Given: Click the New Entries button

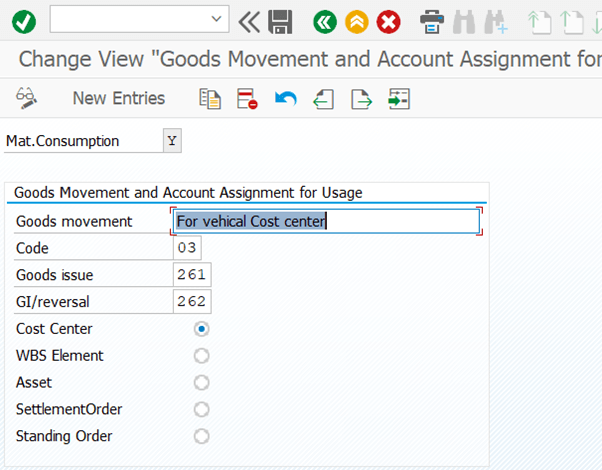Looking at the screenshot, I should click(x=119, y=98).
